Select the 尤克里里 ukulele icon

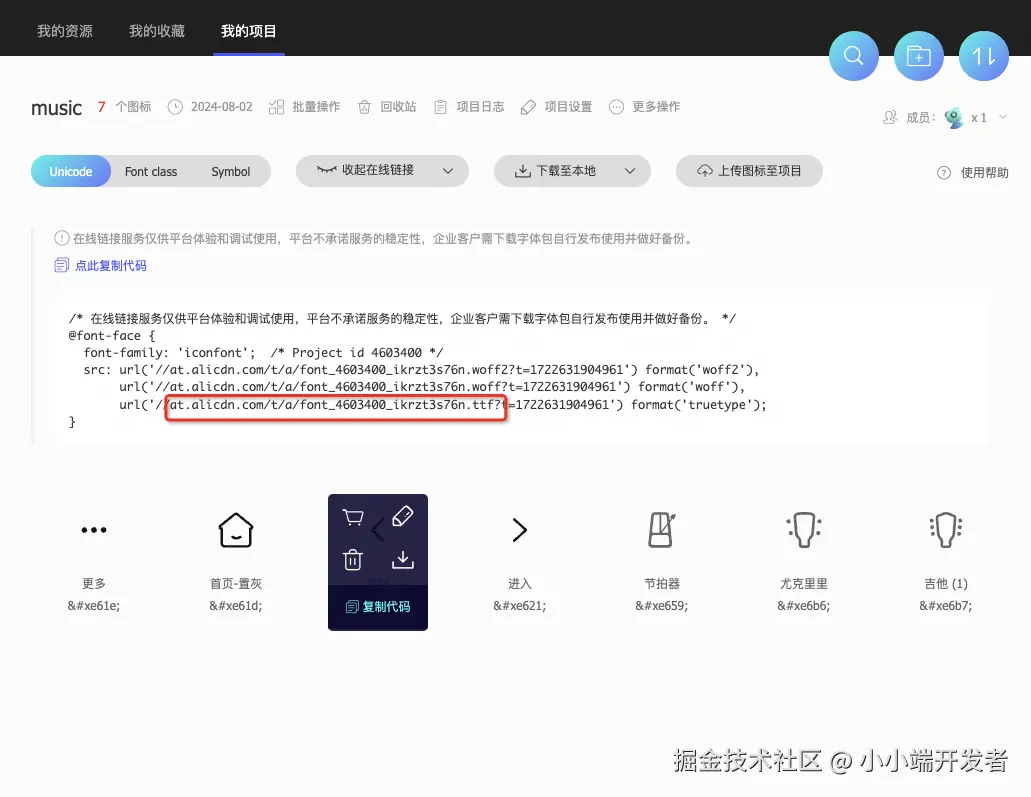coord(803,530)
